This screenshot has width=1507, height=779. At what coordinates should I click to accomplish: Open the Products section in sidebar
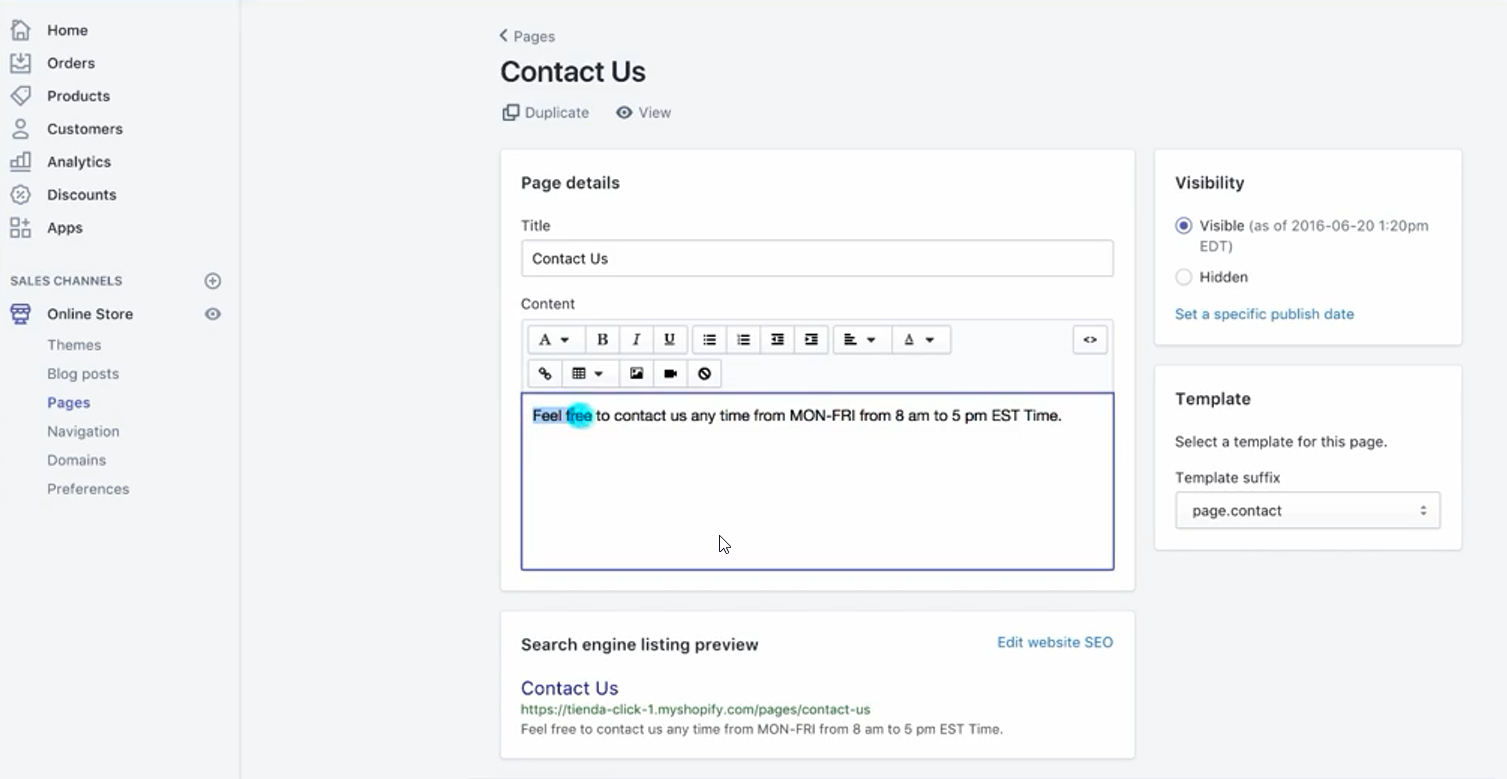pos(78,96)
